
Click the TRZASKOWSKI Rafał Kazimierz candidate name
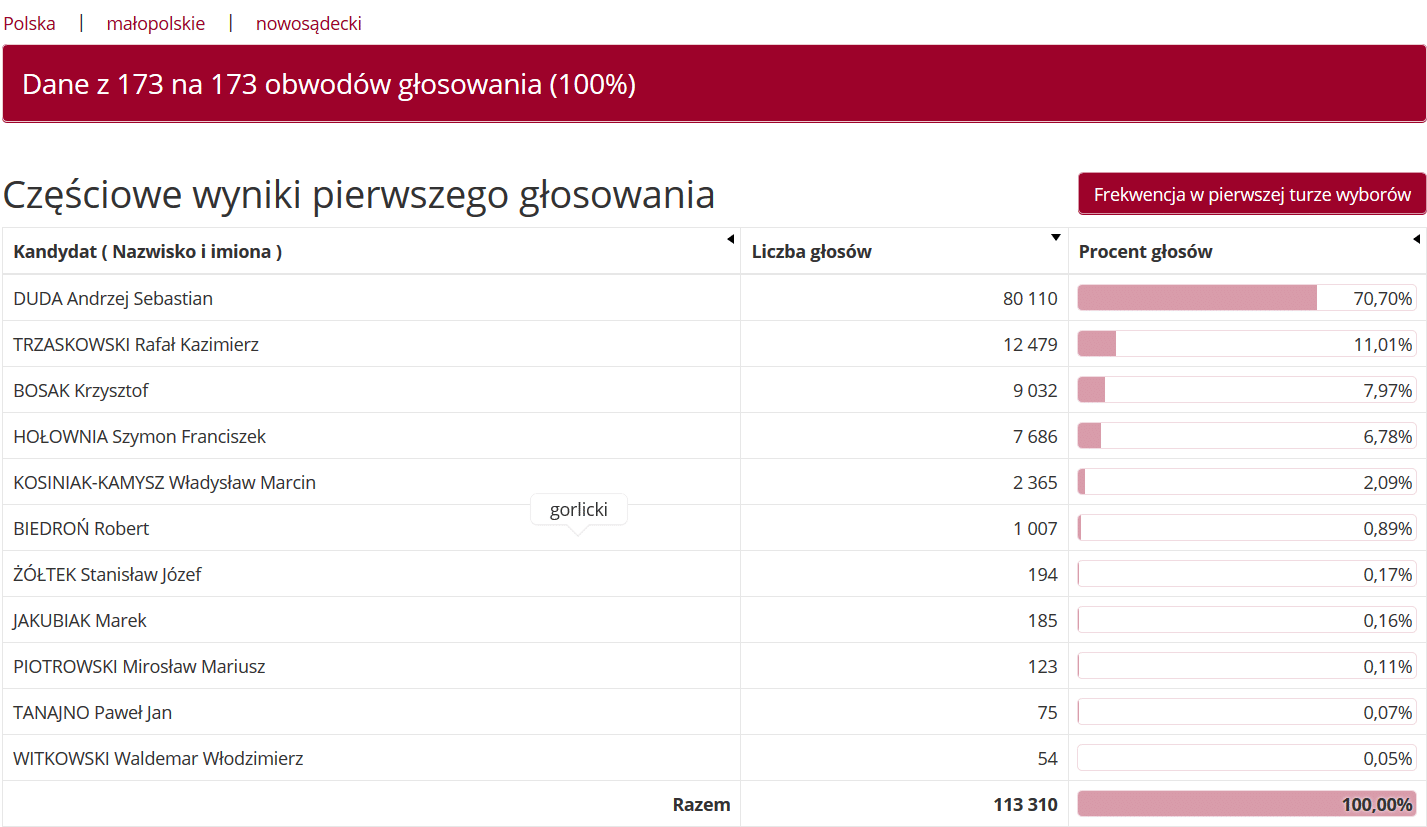pyautogui.click(x=136, y=344)
